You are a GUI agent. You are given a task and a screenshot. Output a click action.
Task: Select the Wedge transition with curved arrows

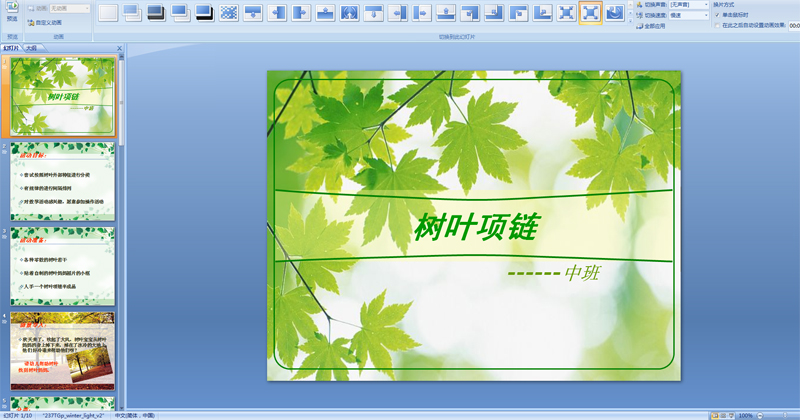coord(349,12)
